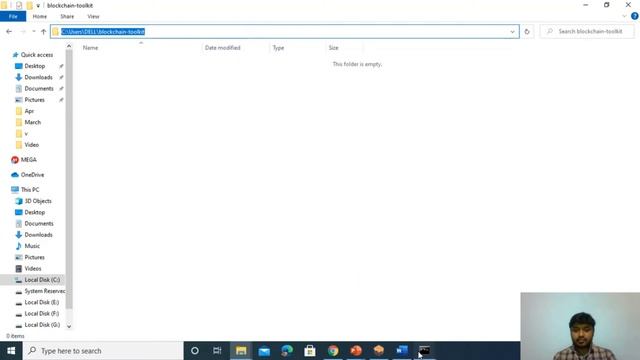640x360 pixels.
Task: Select Local Disk (C:)
Action: (x=42, y=280)
